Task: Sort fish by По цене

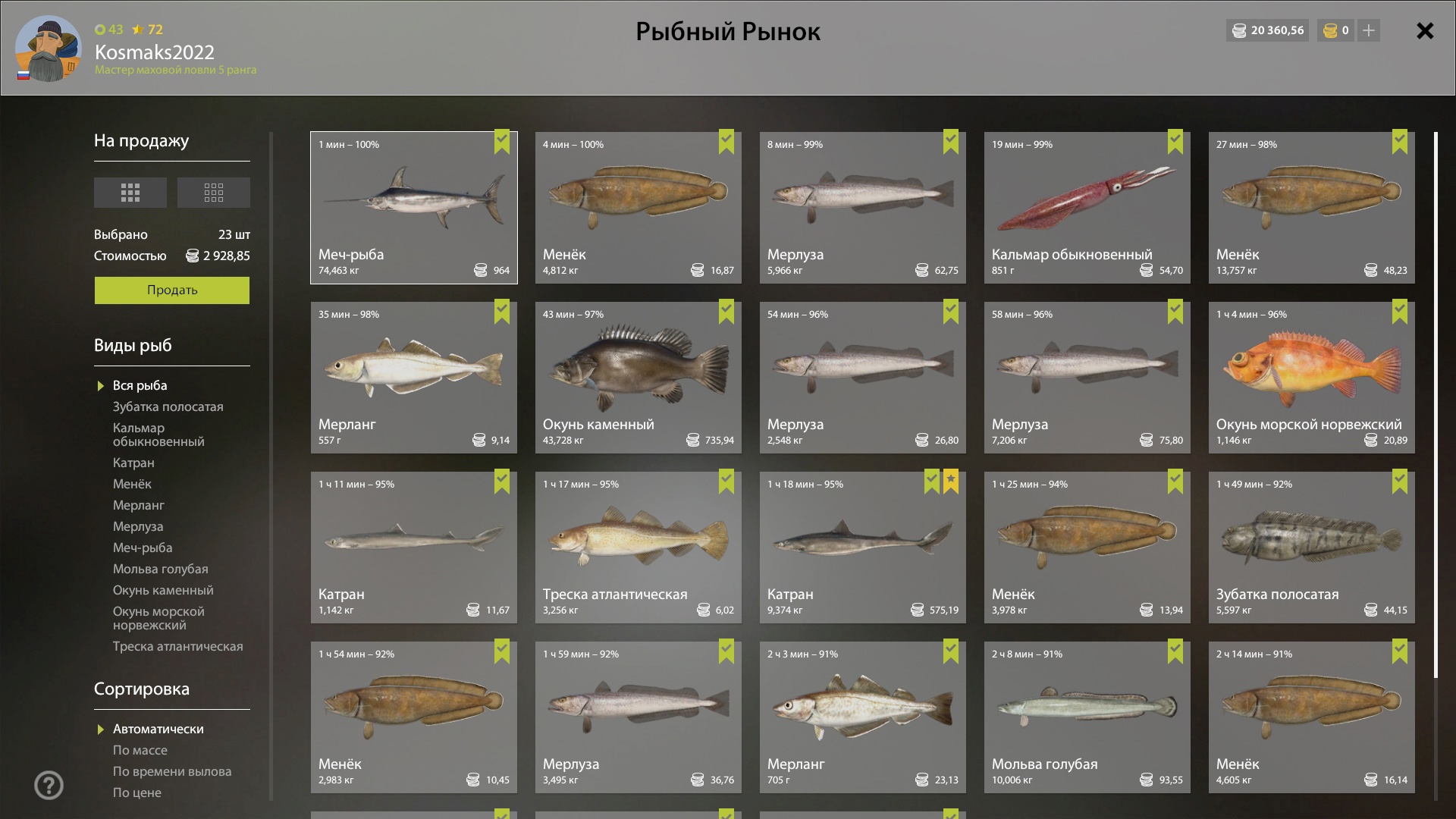Action: [137, 792]
